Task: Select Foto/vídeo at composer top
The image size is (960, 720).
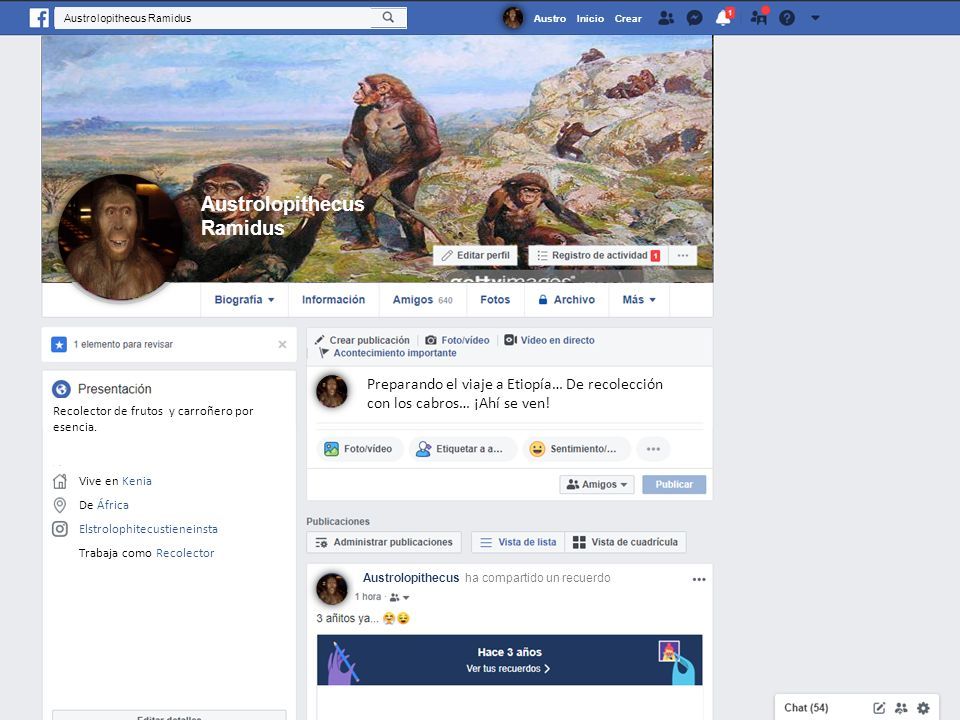Action: tap(457, 340)
